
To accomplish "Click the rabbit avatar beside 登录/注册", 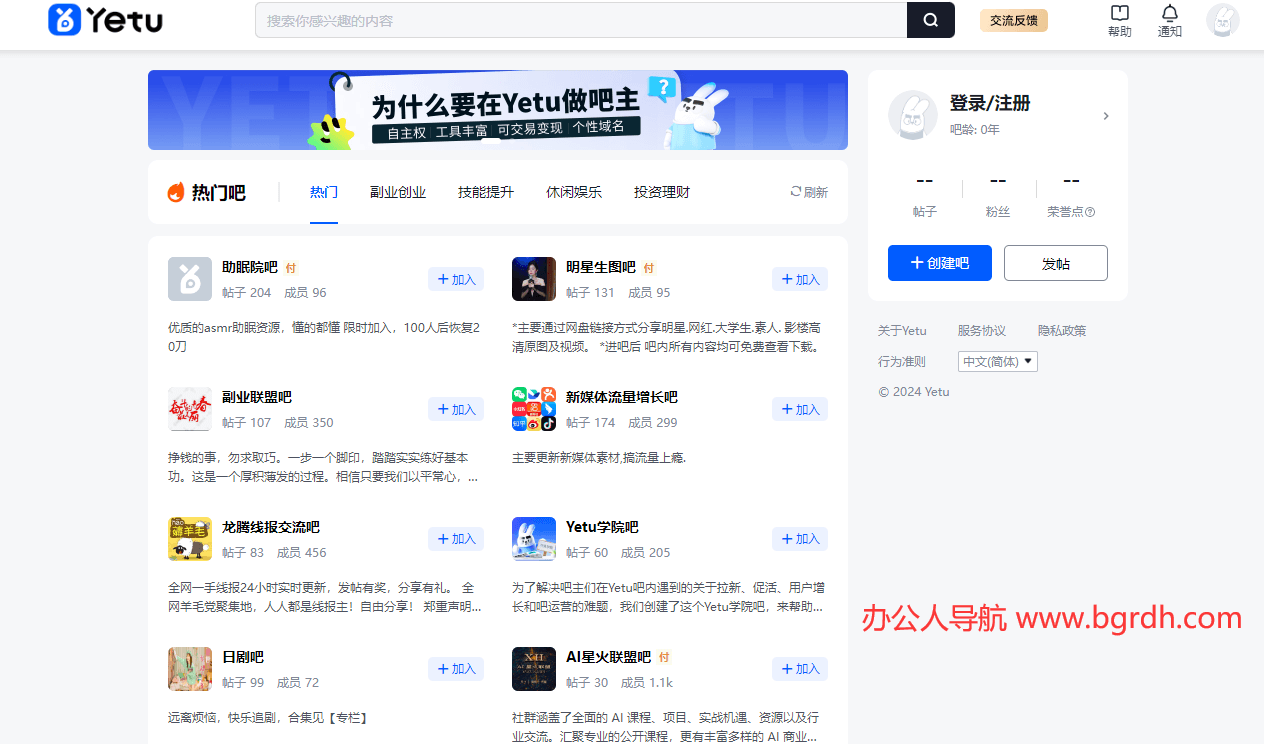I will [x=913, y=115].
